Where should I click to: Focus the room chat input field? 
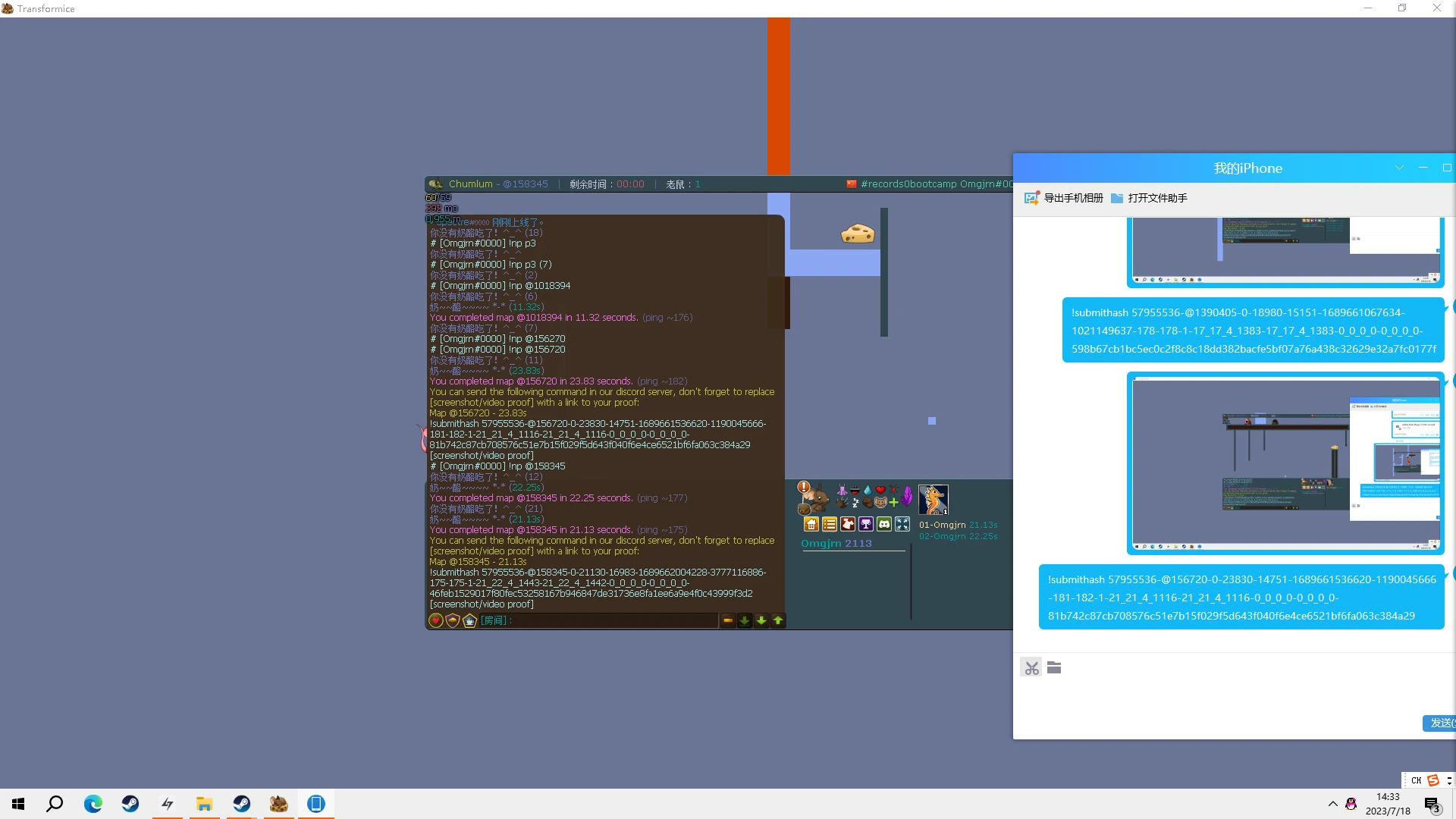598,620
